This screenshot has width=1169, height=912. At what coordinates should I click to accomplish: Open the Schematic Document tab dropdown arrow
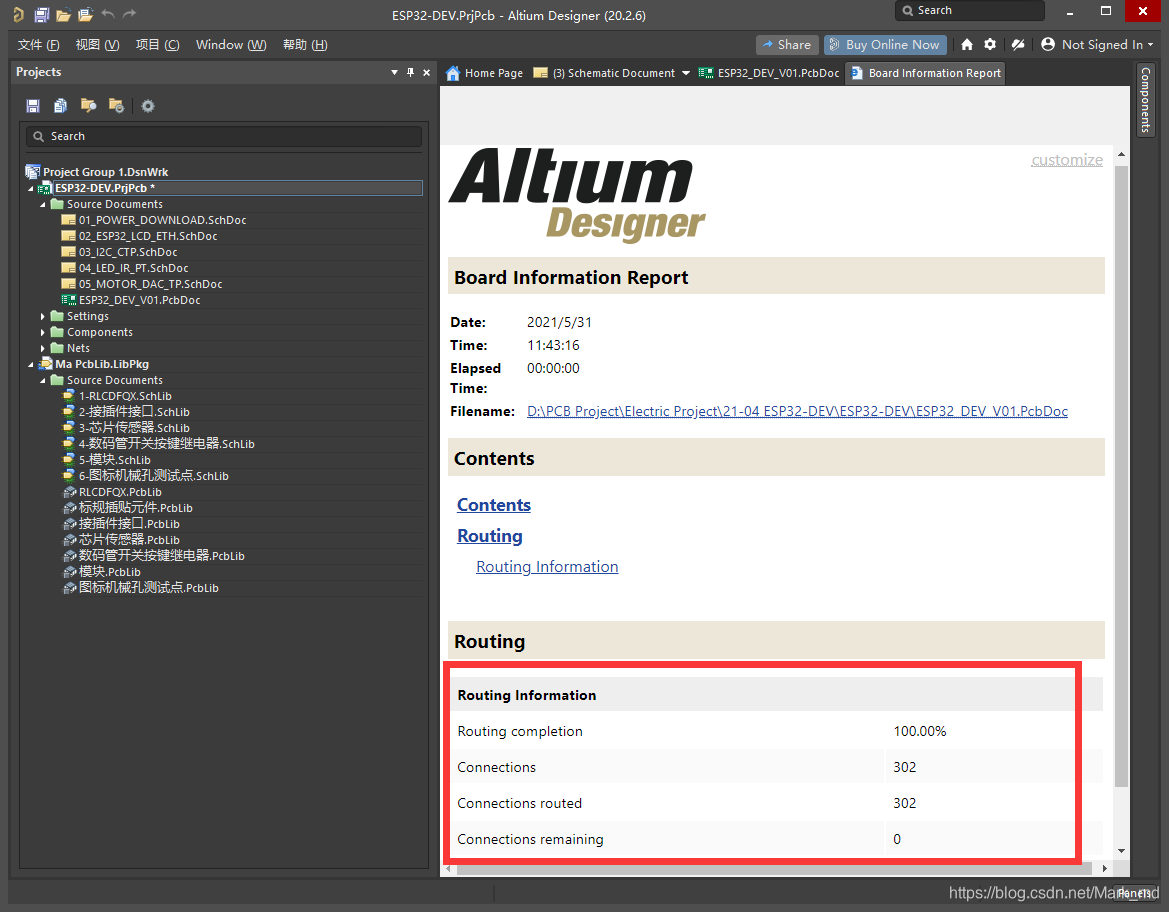685,73
